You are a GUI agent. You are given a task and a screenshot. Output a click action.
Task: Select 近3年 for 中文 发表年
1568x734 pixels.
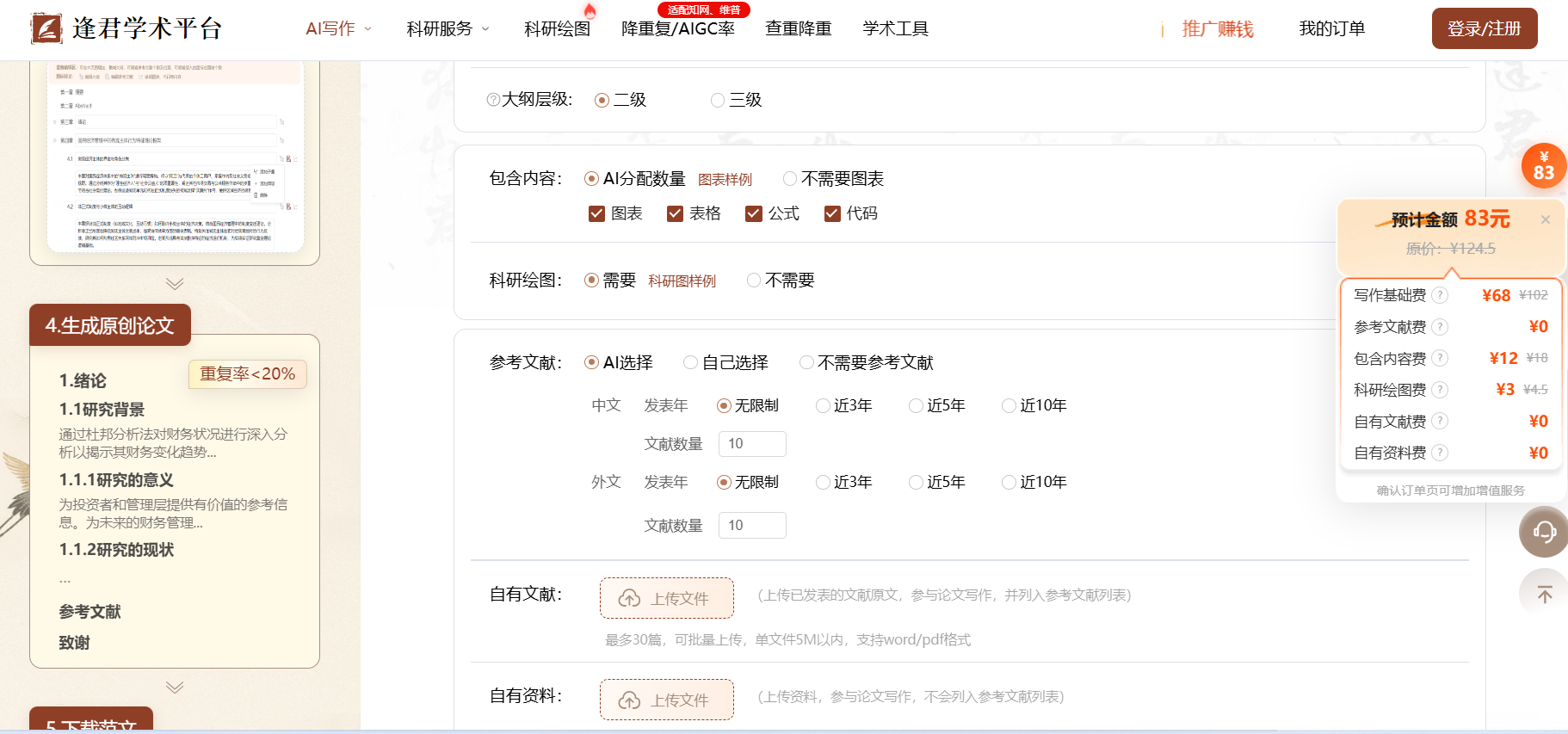[x=844, y=405]
